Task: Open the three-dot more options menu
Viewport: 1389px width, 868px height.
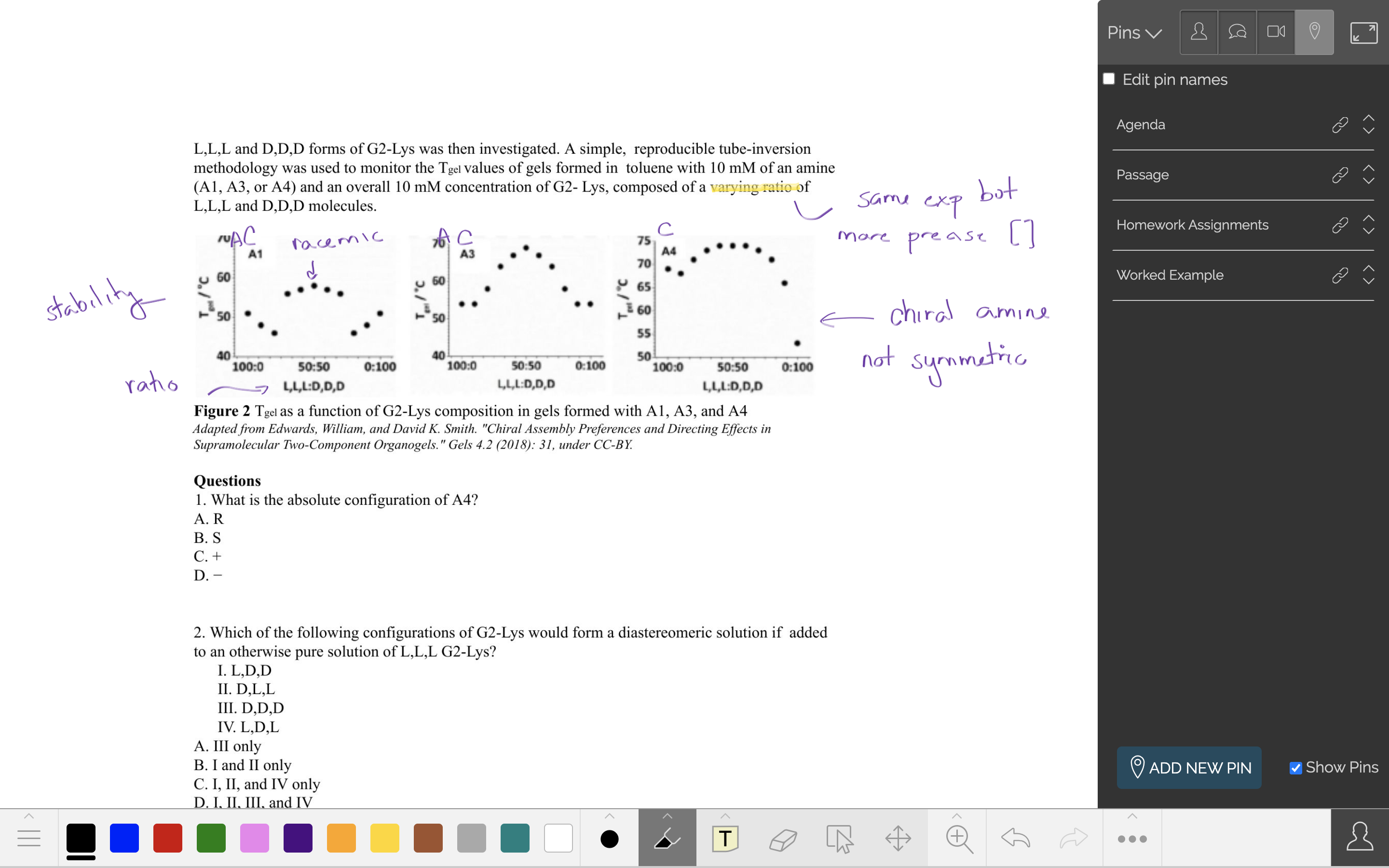Action: click(x=1132, y=839)
